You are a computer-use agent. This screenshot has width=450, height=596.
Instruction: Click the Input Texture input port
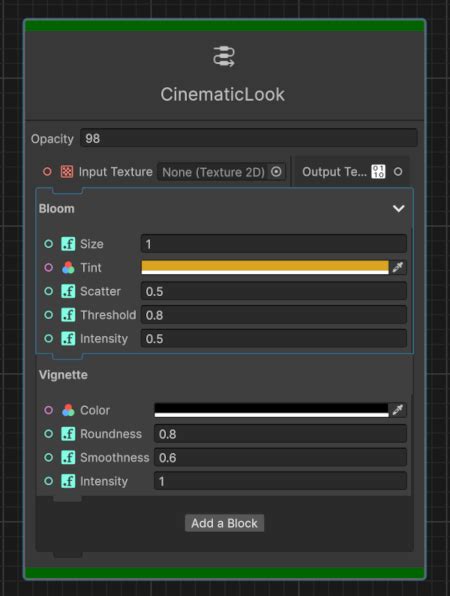coord(47,172)
